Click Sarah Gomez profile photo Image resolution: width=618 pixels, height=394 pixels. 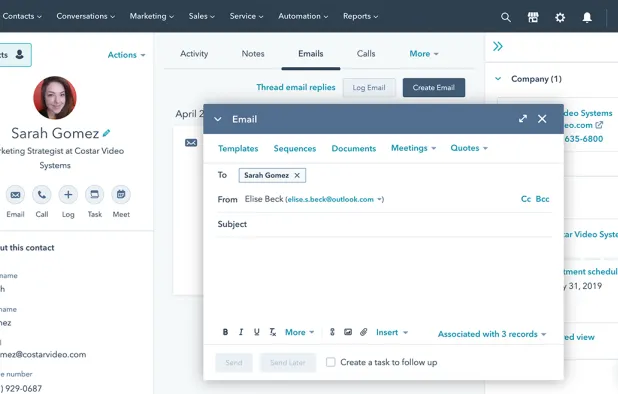point(55,98)
